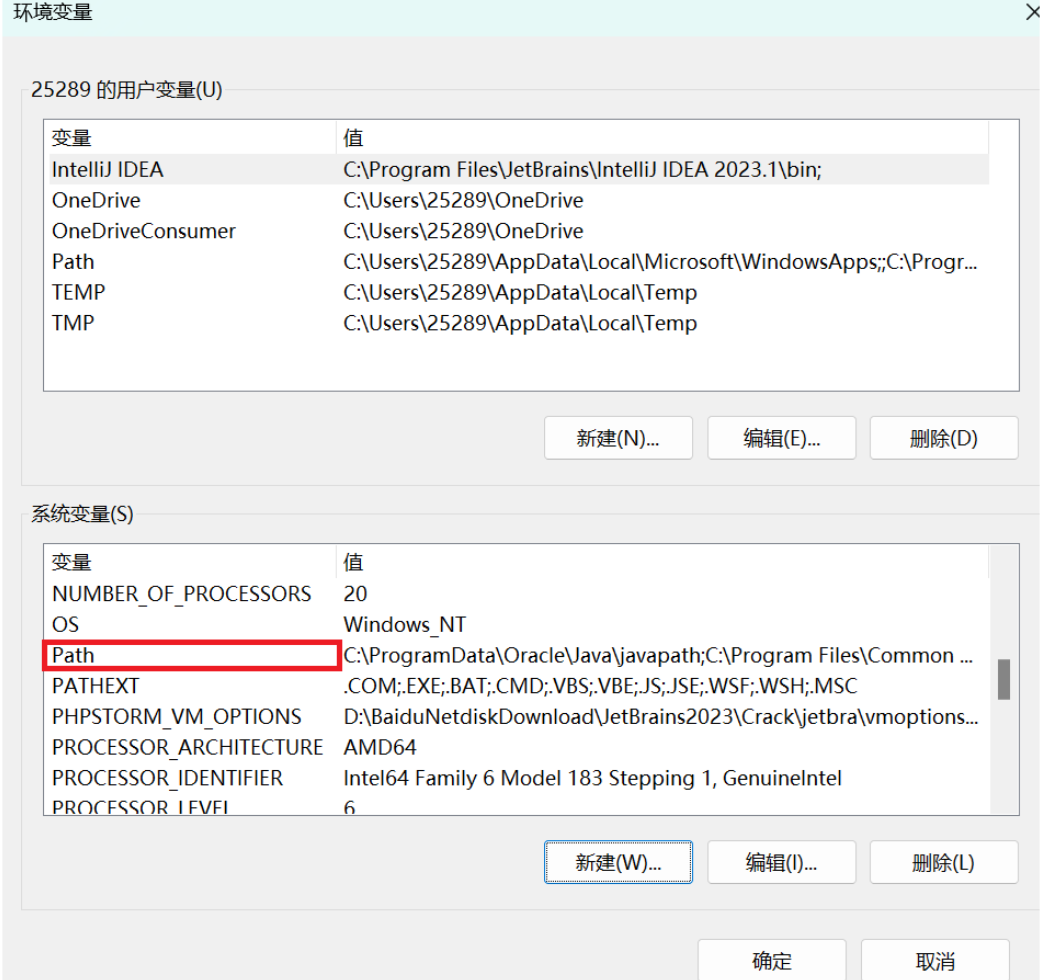Screen dimensions: 1042x980
Task: Click 编辑(I) to edit the system variable
Action: click(x=781, y=861)
